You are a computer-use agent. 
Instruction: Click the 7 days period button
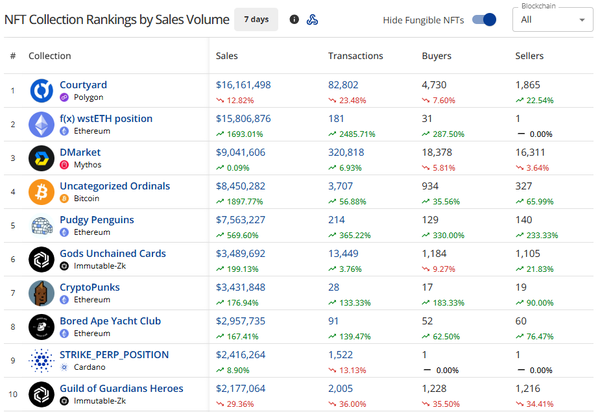[256, 19]
